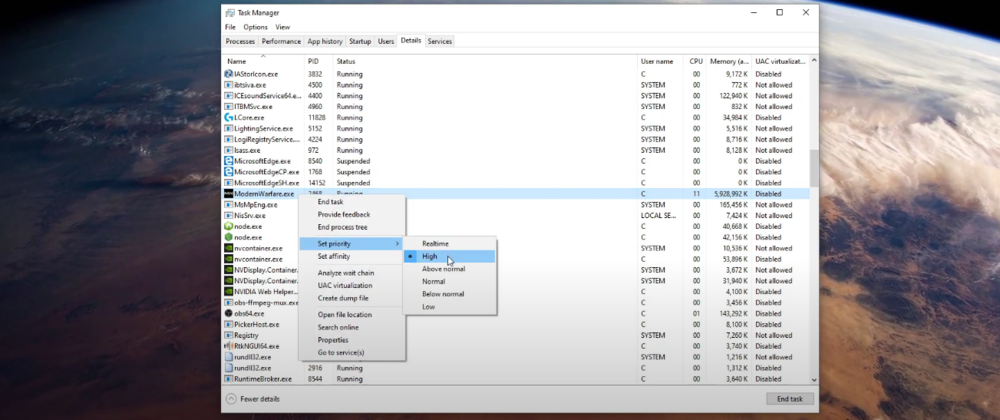
Task: Click the first node.exe green icon
Action: point(229,226)
